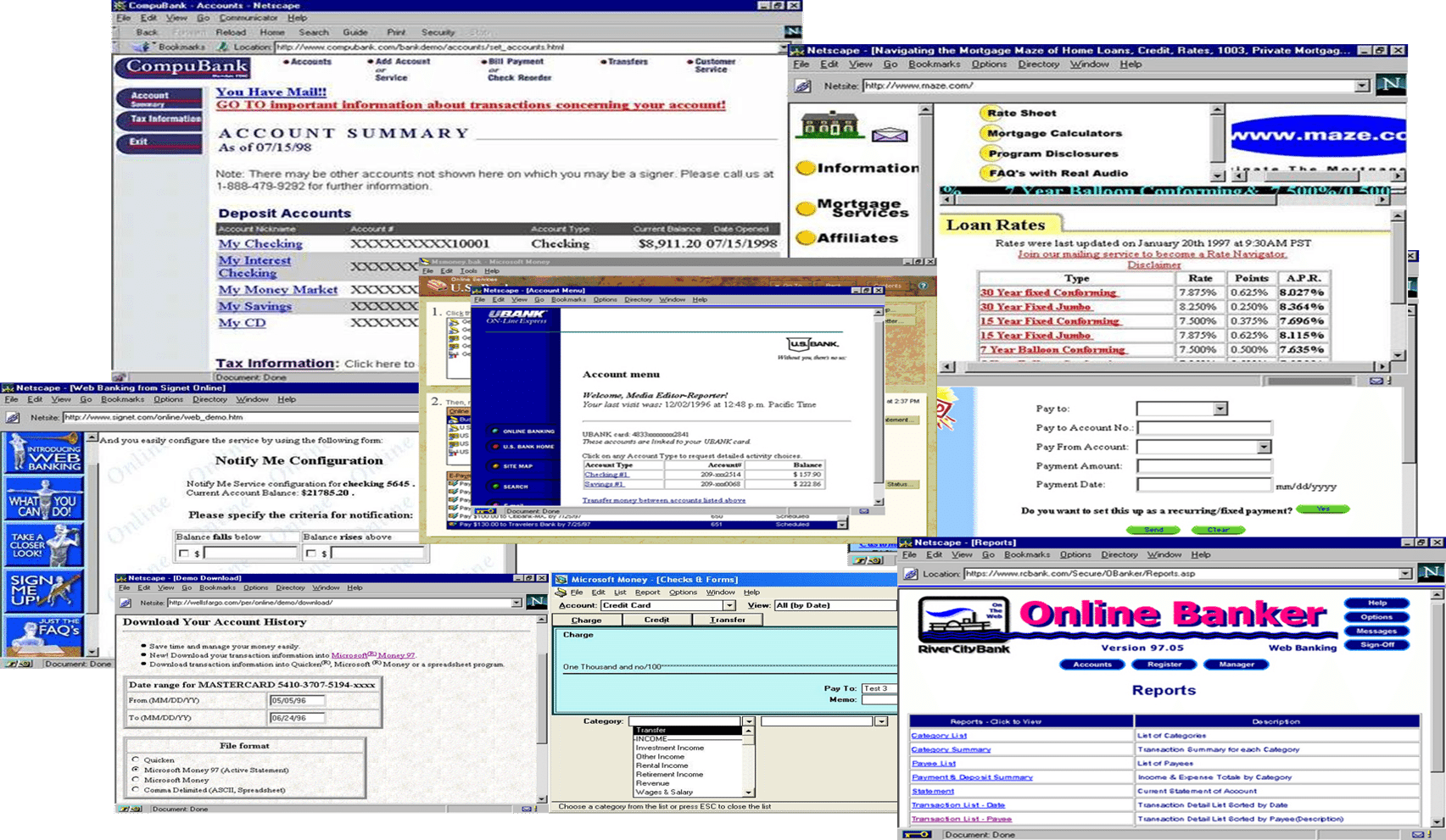Click the Back navigation icon in the top browser
The image size is (1446, 840).
tap(146, 31)
